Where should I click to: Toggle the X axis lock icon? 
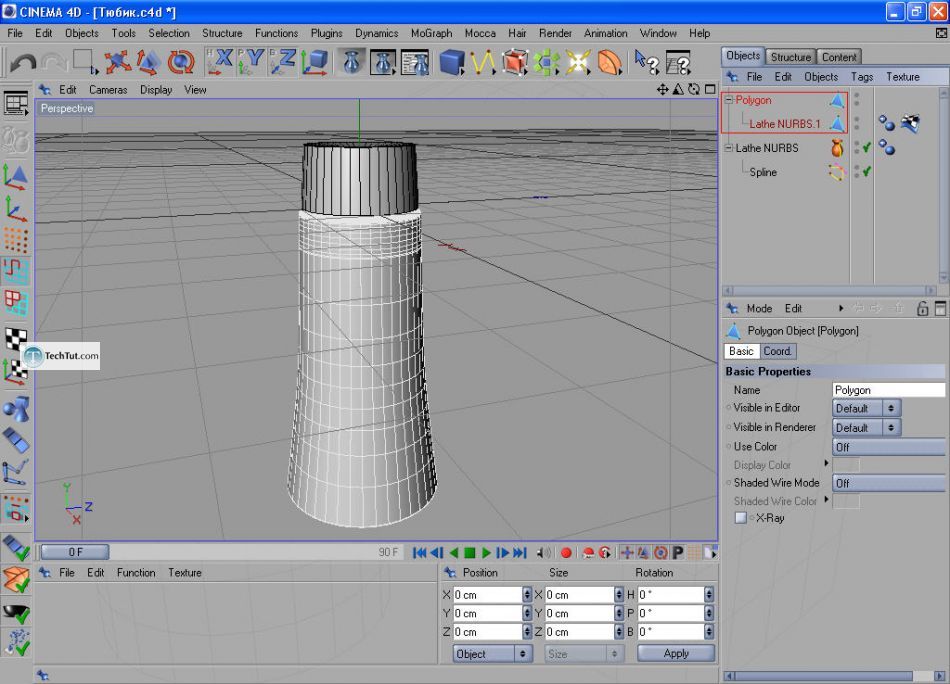221,62
